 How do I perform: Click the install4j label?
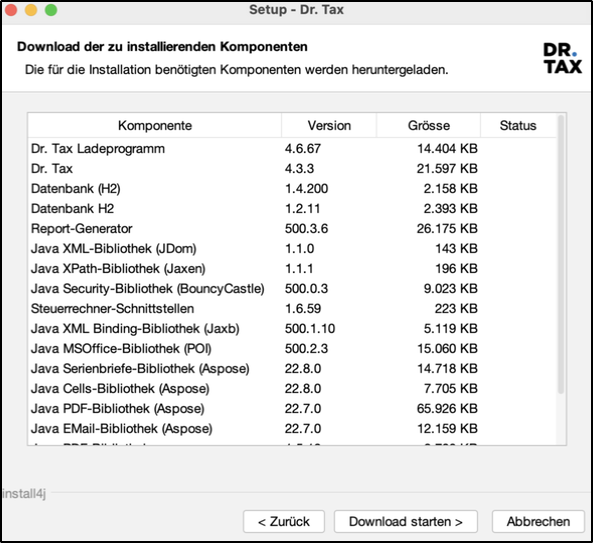(24, 494)
